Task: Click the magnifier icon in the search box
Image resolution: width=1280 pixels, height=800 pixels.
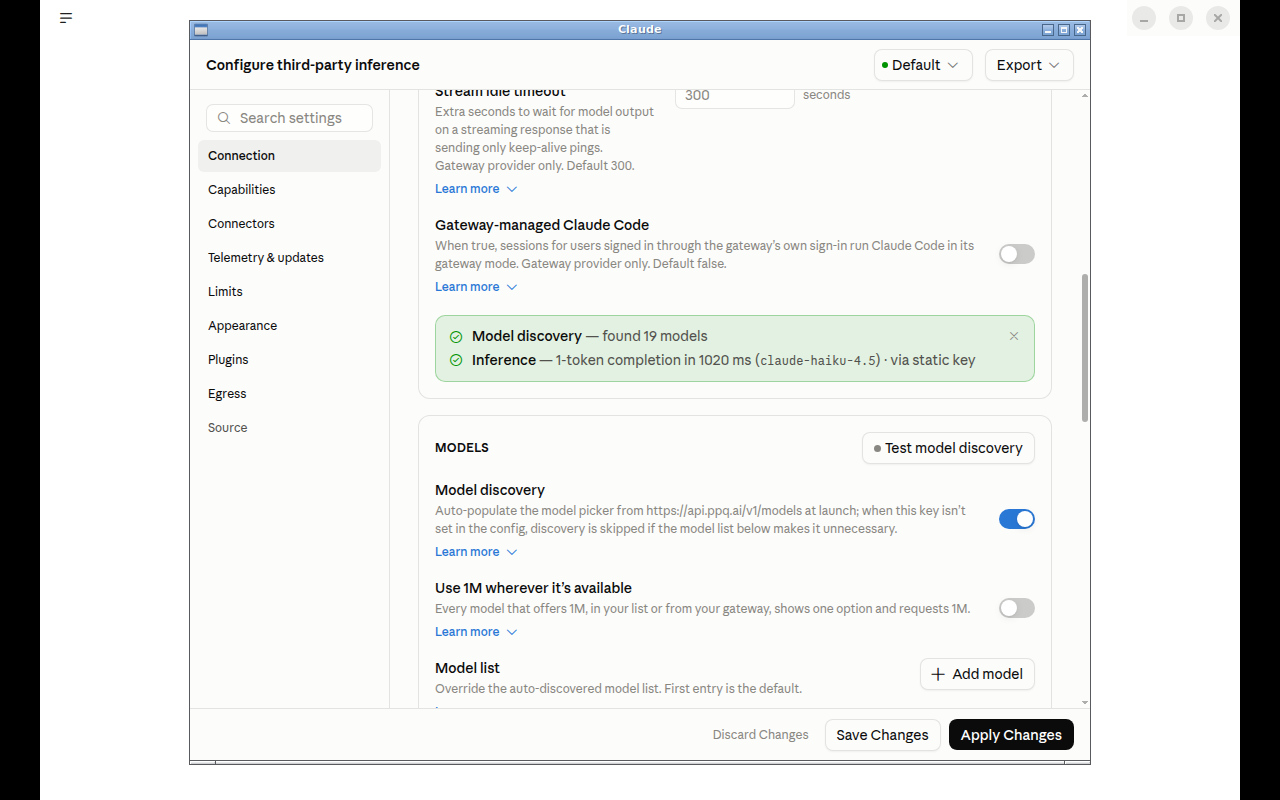Action: coord(224,118)
